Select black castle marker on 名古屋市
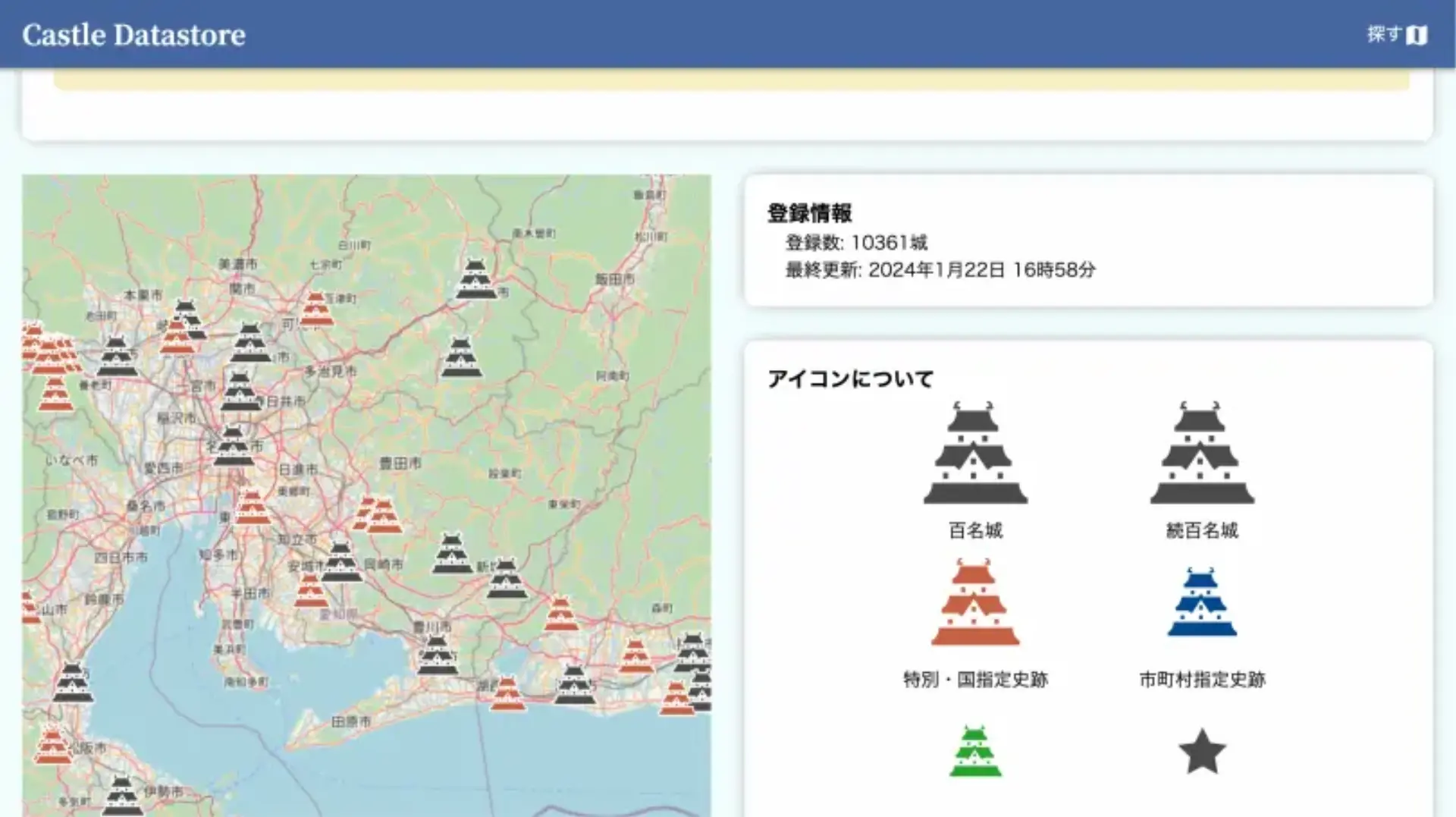The width and height of the screenshot is (1456, 817). tap(233, 447)
